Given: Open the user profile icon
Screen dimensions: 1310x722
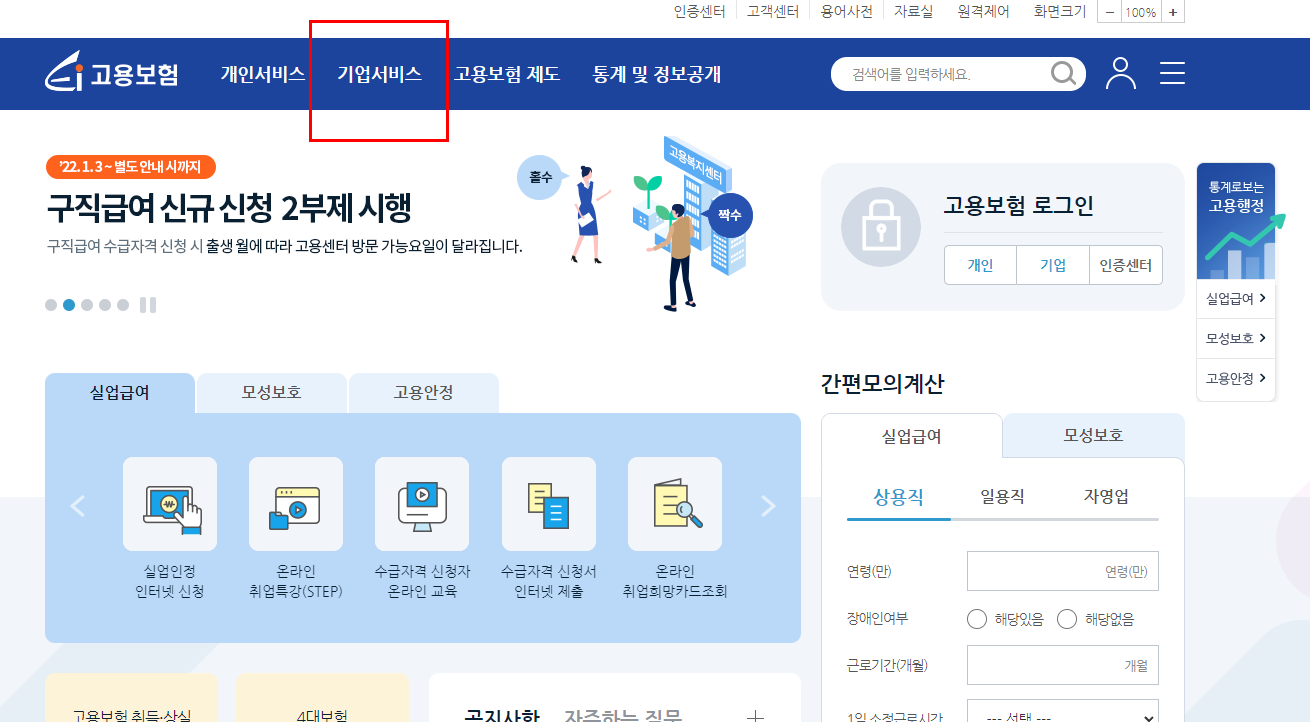Looking at the screenshot, I should [1121, 74].
